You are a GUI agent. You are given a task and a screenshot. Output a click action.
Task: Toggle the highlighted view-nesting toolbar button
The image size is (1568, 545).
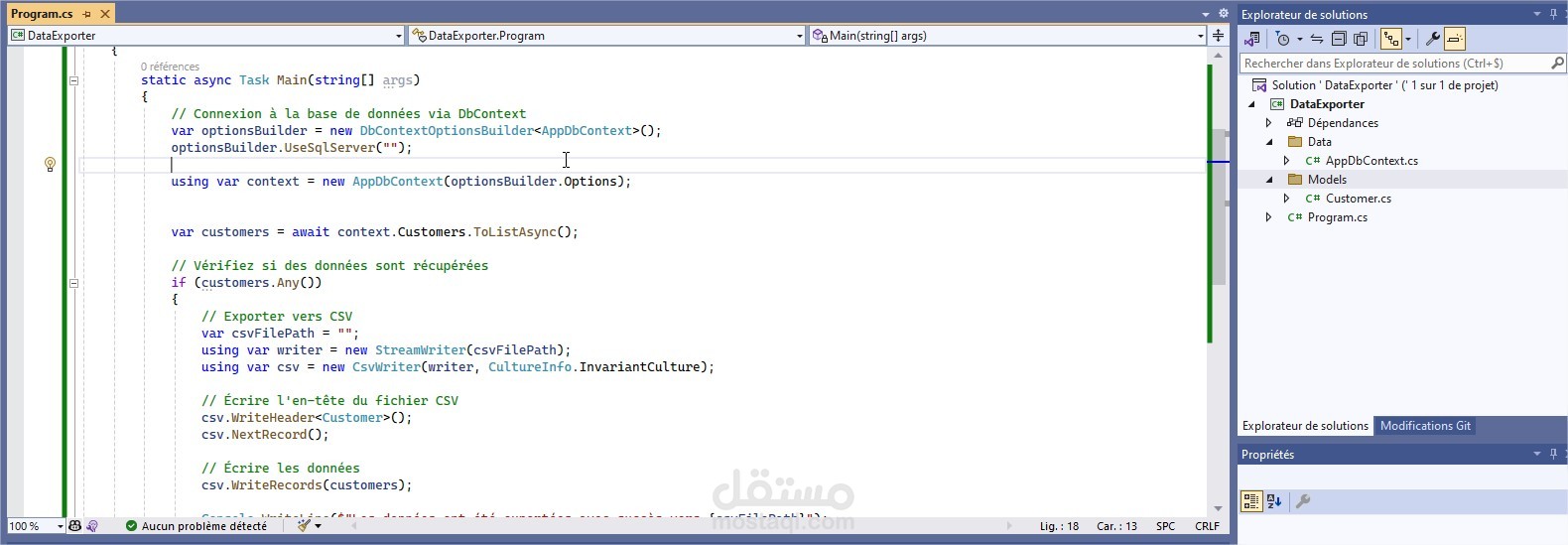(1391, 39)
